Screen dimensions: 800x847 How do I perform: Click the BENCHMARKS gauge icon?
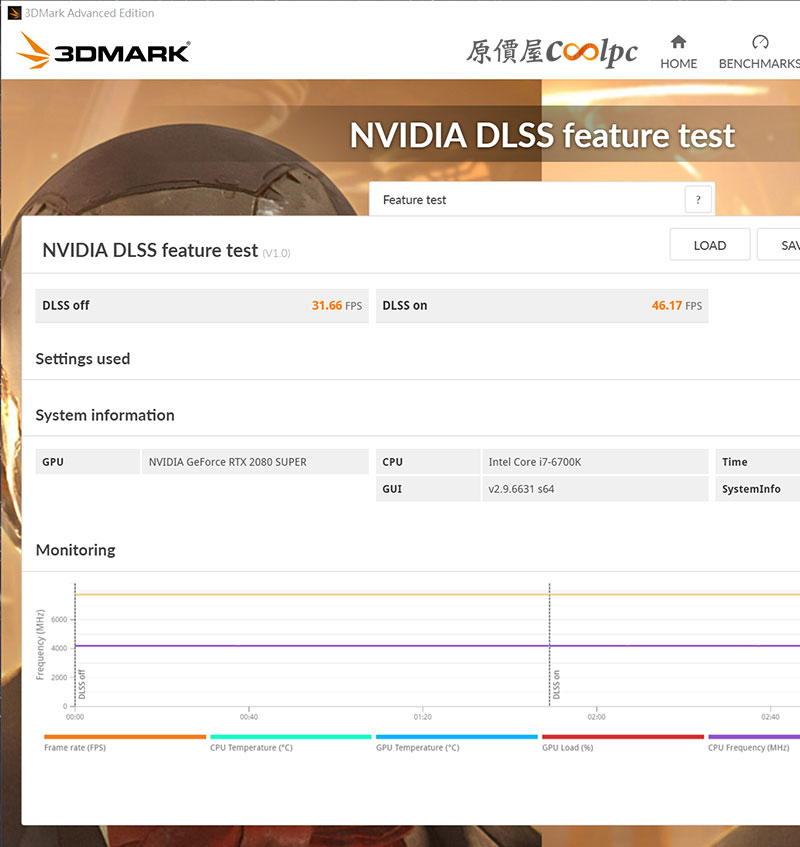(x=760, y=42)
